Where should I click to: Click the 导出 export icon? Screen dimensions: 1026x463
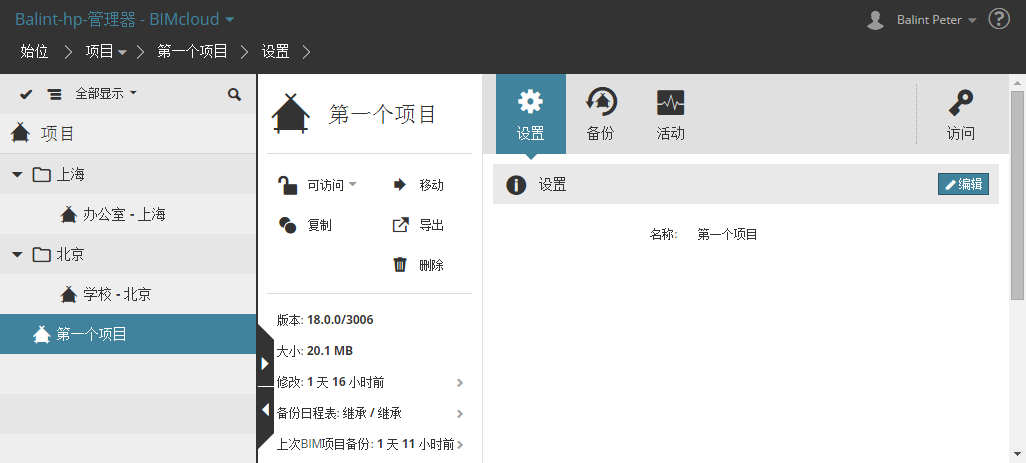coord(400,225)
